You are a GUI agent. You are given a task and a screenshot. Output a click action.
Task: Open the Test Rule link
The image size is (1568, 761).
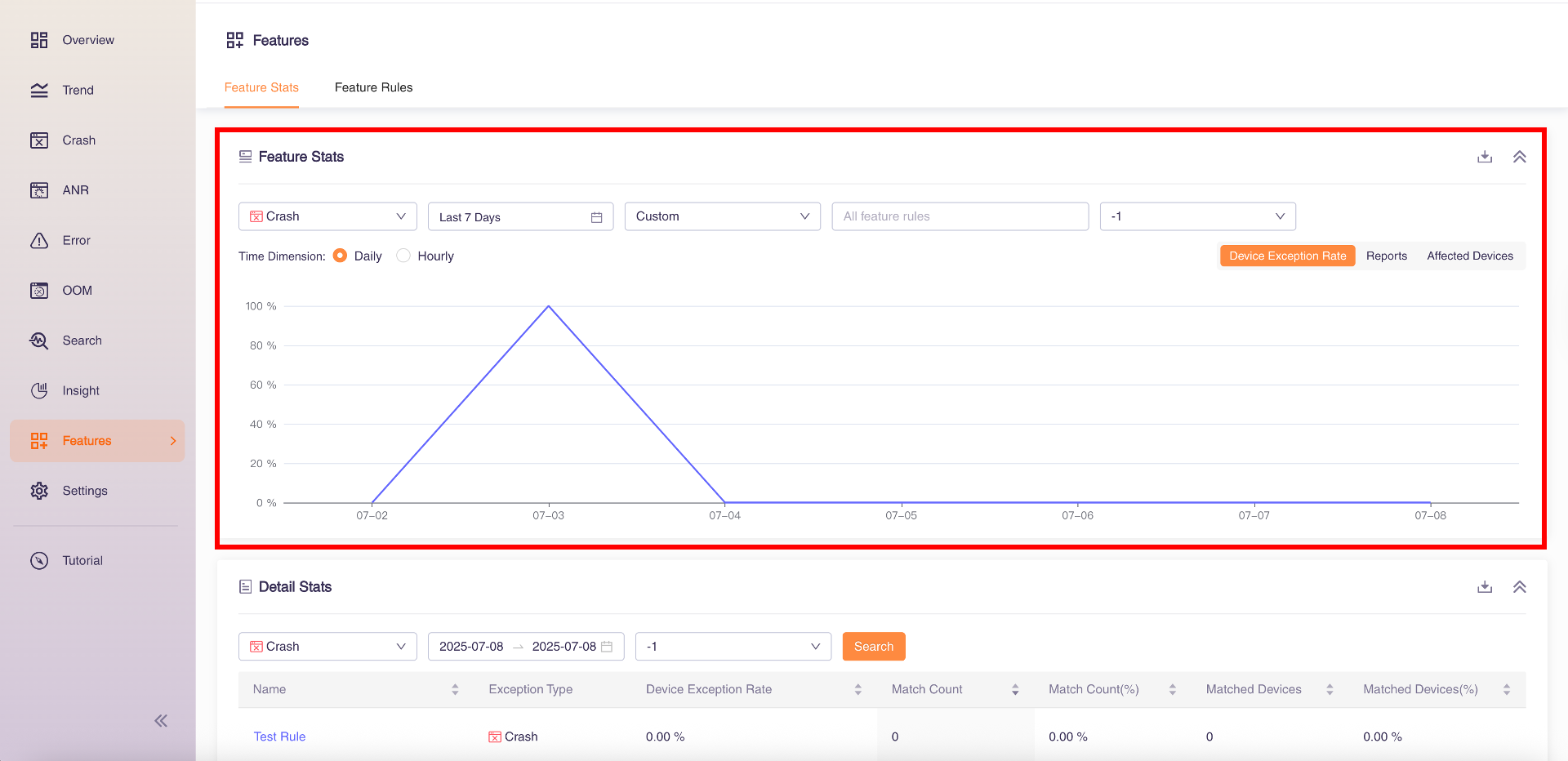279,737
